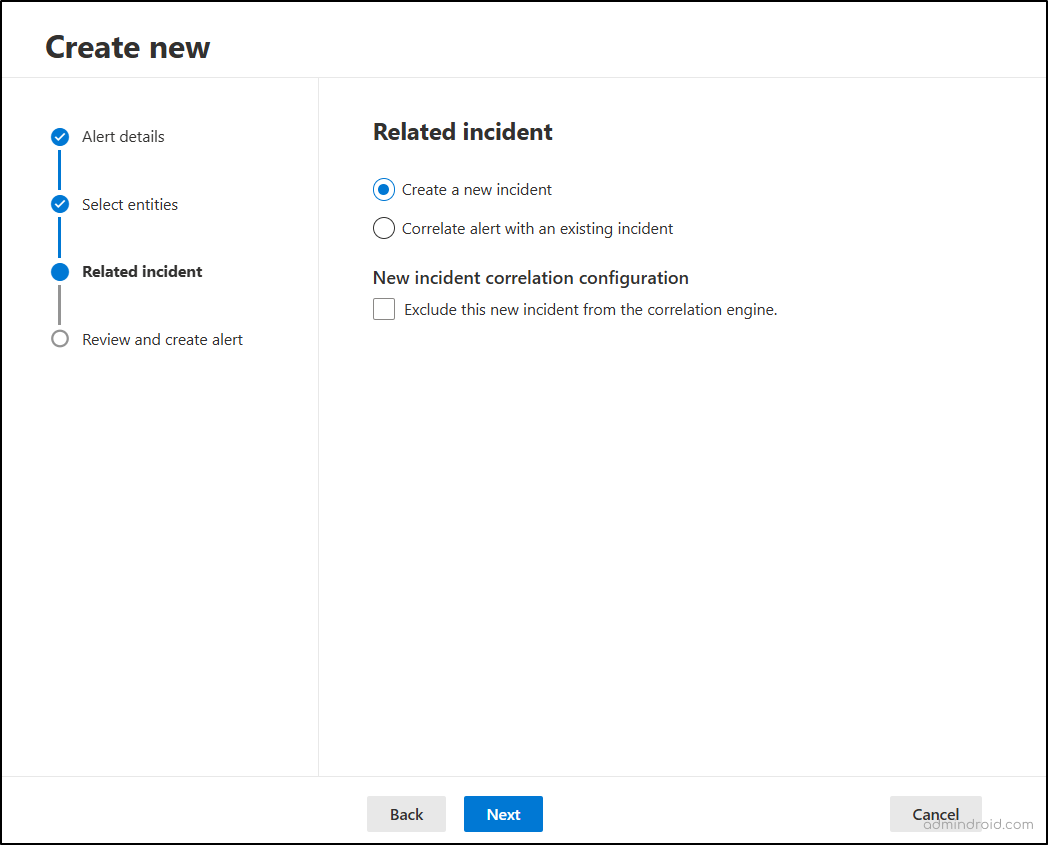1048x845 pixels.
Task: Open the Select entities step
Action: pyautogui.click(x=130, y=205)
